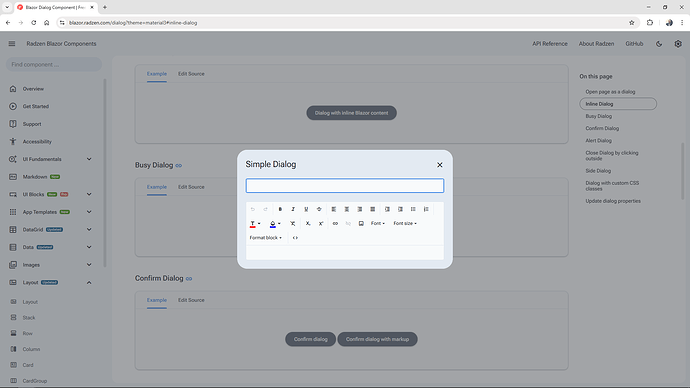
Task: Align text right in editor
Action: click(x=360, y=209)
